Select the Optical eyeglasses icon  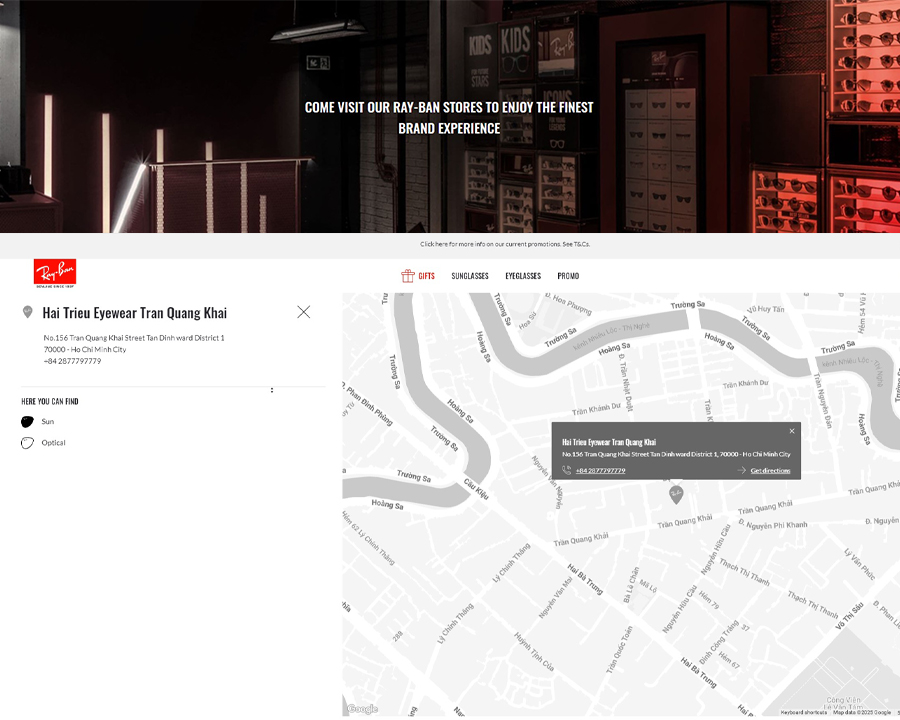pyautogui.click(x=27, y=442)
